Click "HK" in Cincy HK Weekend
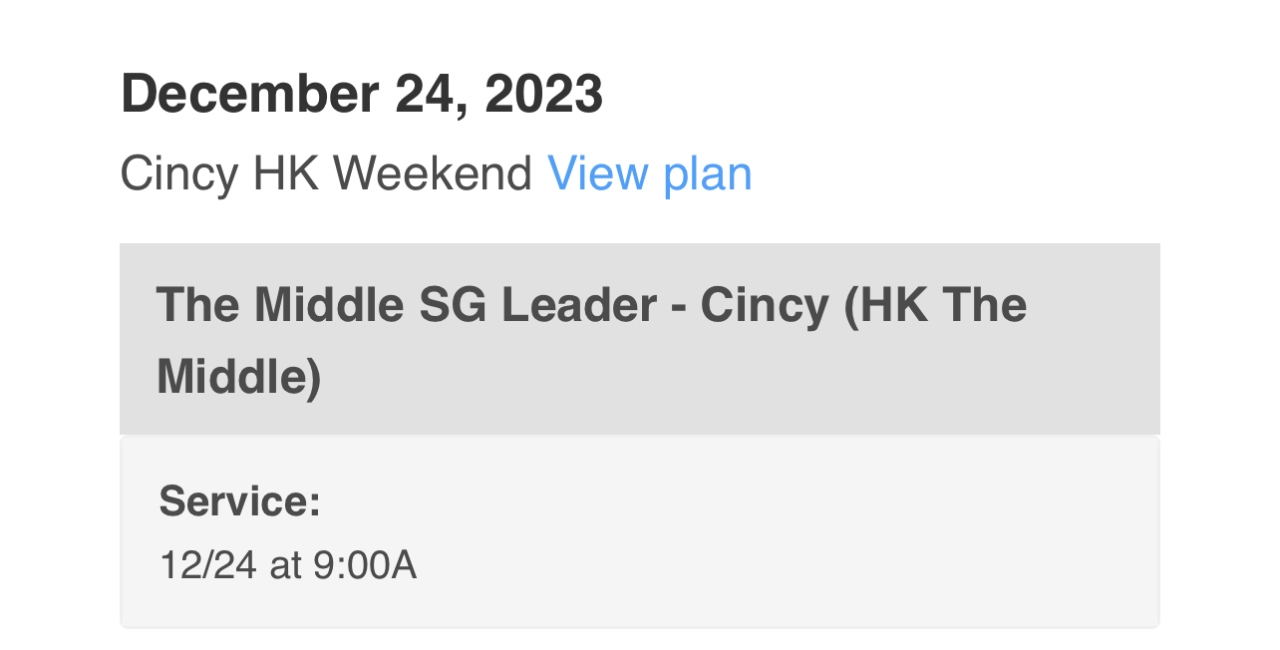 285,174
